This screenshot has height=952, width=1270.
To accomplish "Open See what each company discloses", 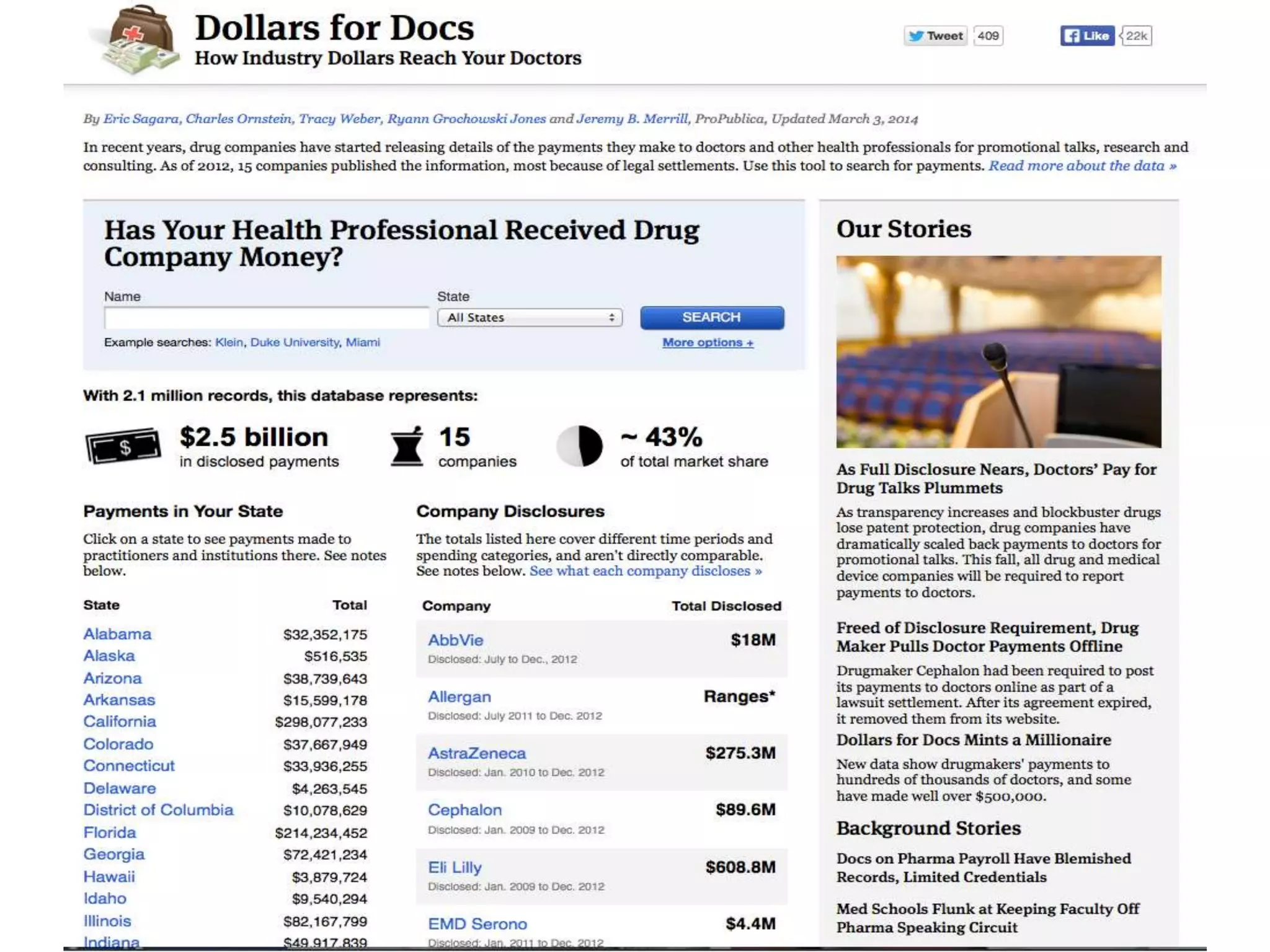I will 645,571.
